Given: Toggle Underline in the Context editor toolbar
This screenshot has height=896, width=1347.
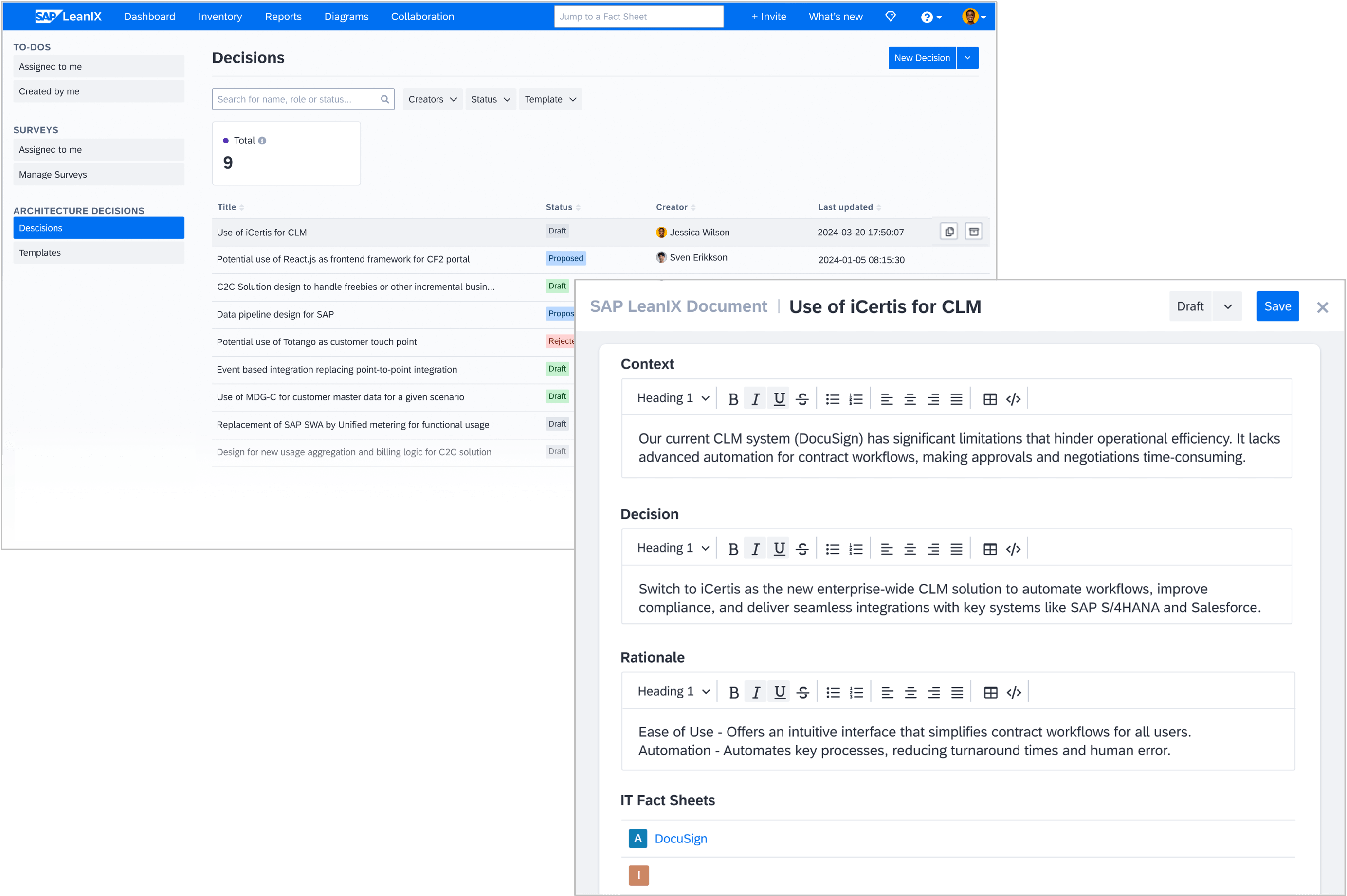Looking at the screenshot, I should tap(779, 399).
